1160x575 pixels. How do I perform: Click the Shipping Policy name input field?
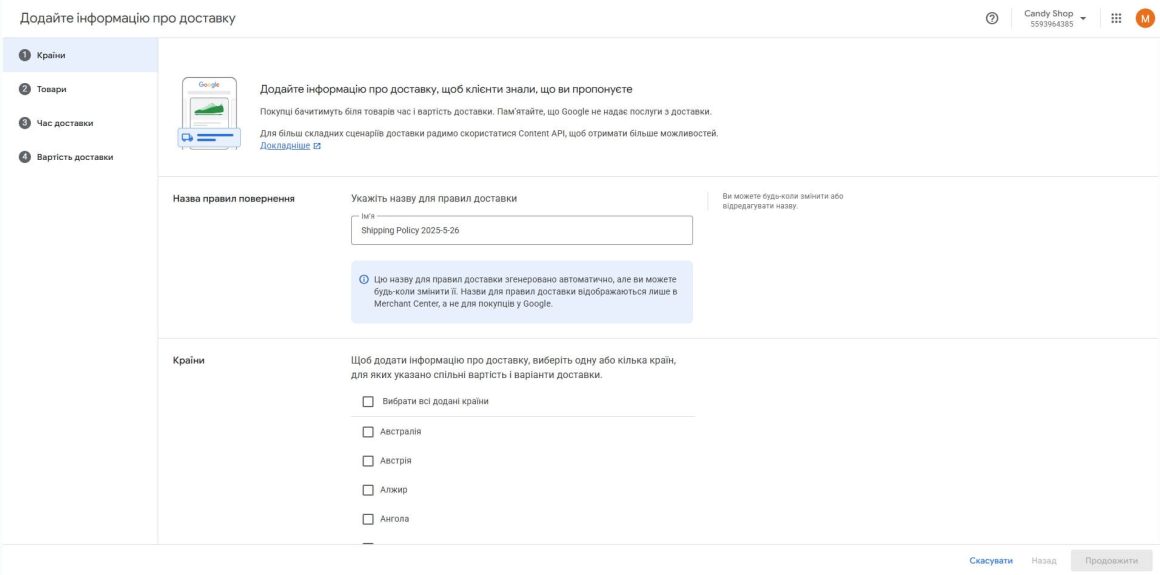(522, 230)
